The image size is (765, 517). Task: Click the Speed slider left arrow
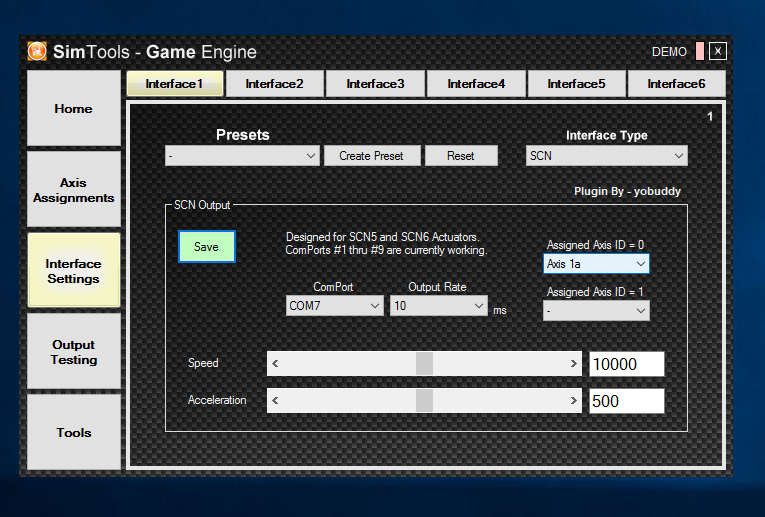(x=275, y=363)
